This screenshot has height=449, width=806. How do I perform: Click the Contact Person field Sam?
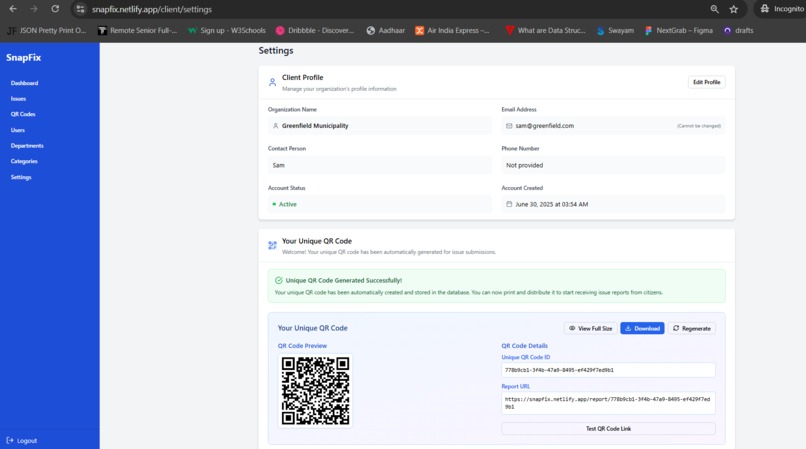[x=380, y=165]
